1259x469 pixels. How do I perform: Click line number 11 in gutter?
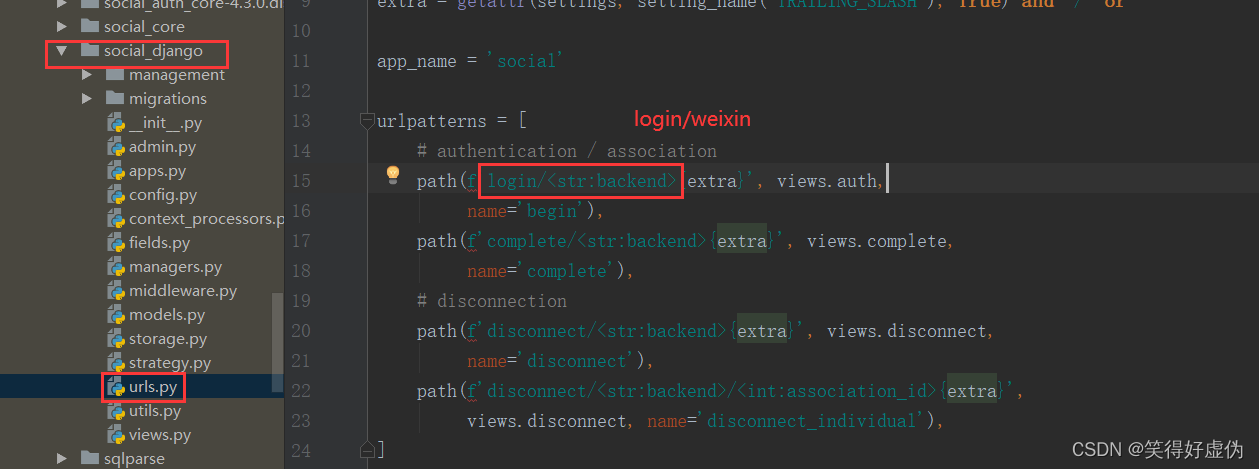301,61
